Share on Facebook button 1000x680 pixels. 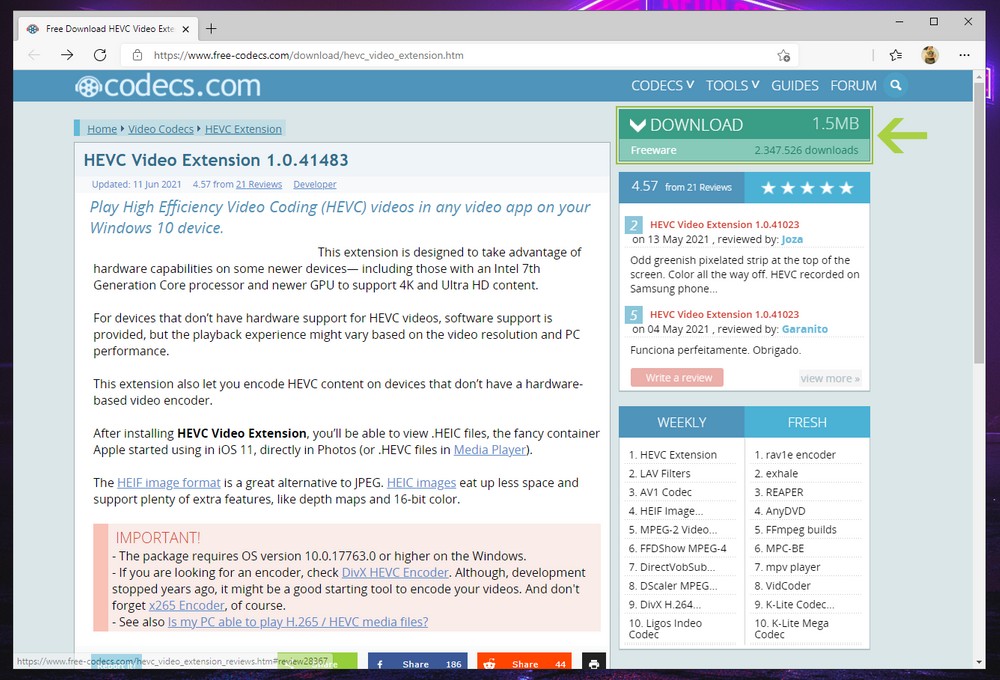(417, 663)
